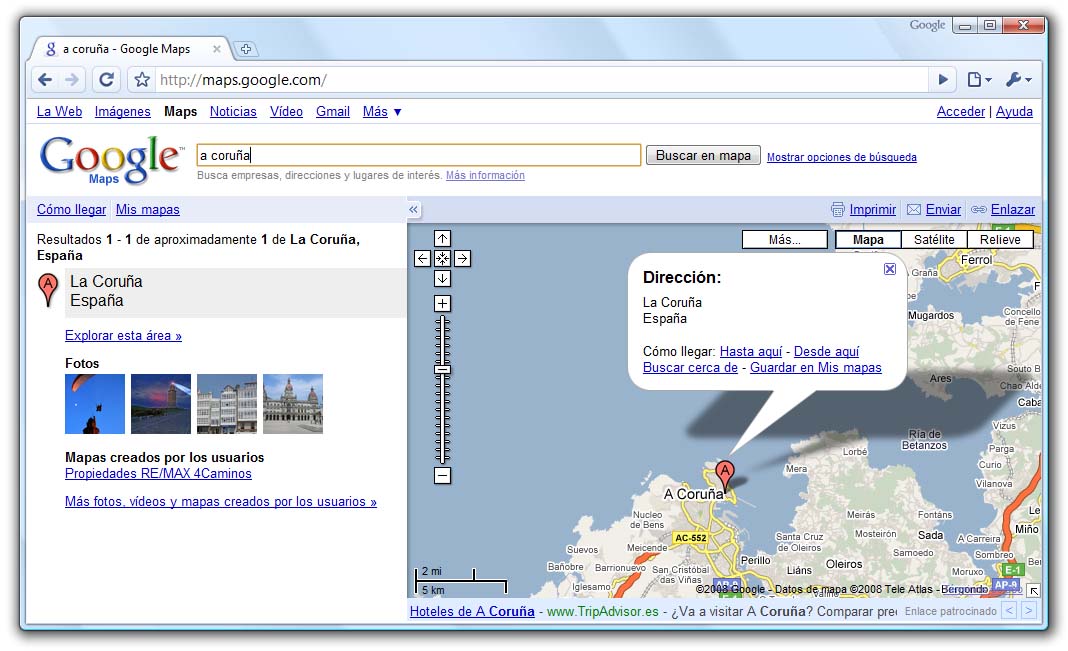Viewport: 1068px width, 651px height.
Task: Click the Acceder sign-in link
Action: click(960, 112)
